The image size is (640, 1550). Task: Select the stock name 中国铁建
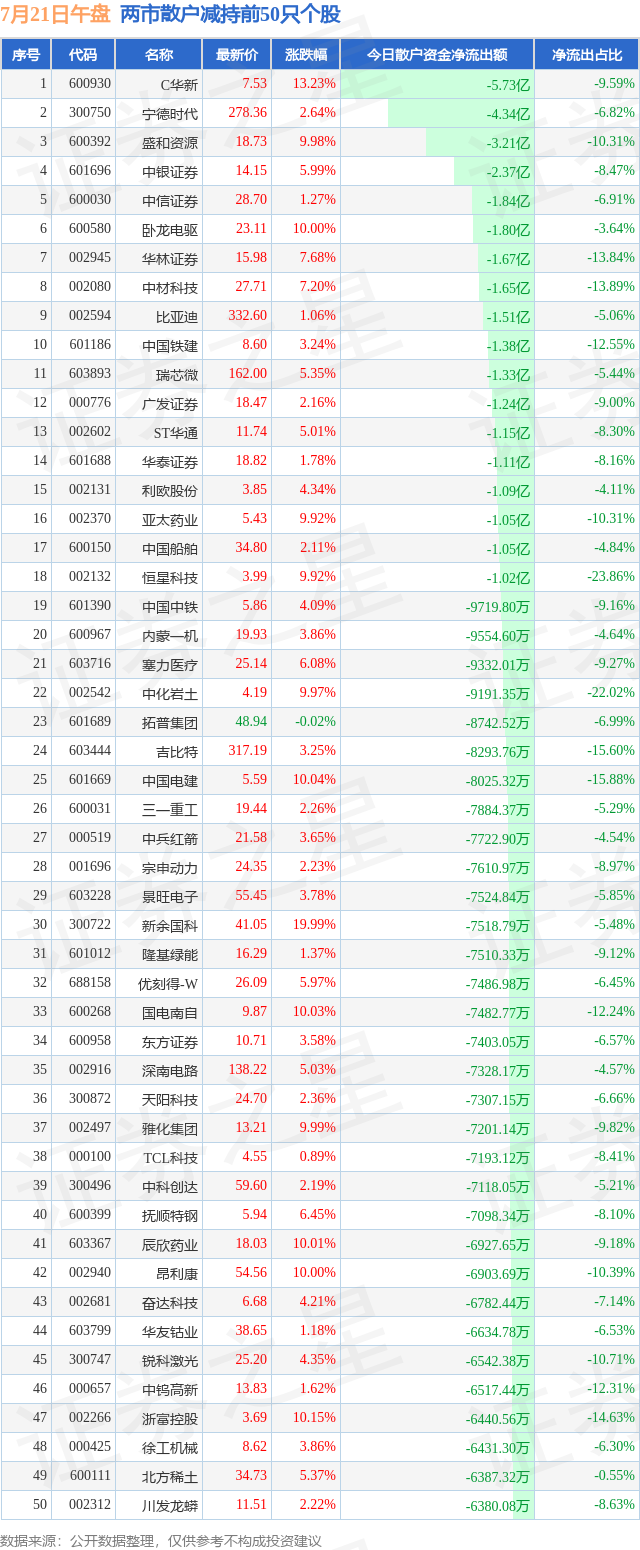coord(170,345)
